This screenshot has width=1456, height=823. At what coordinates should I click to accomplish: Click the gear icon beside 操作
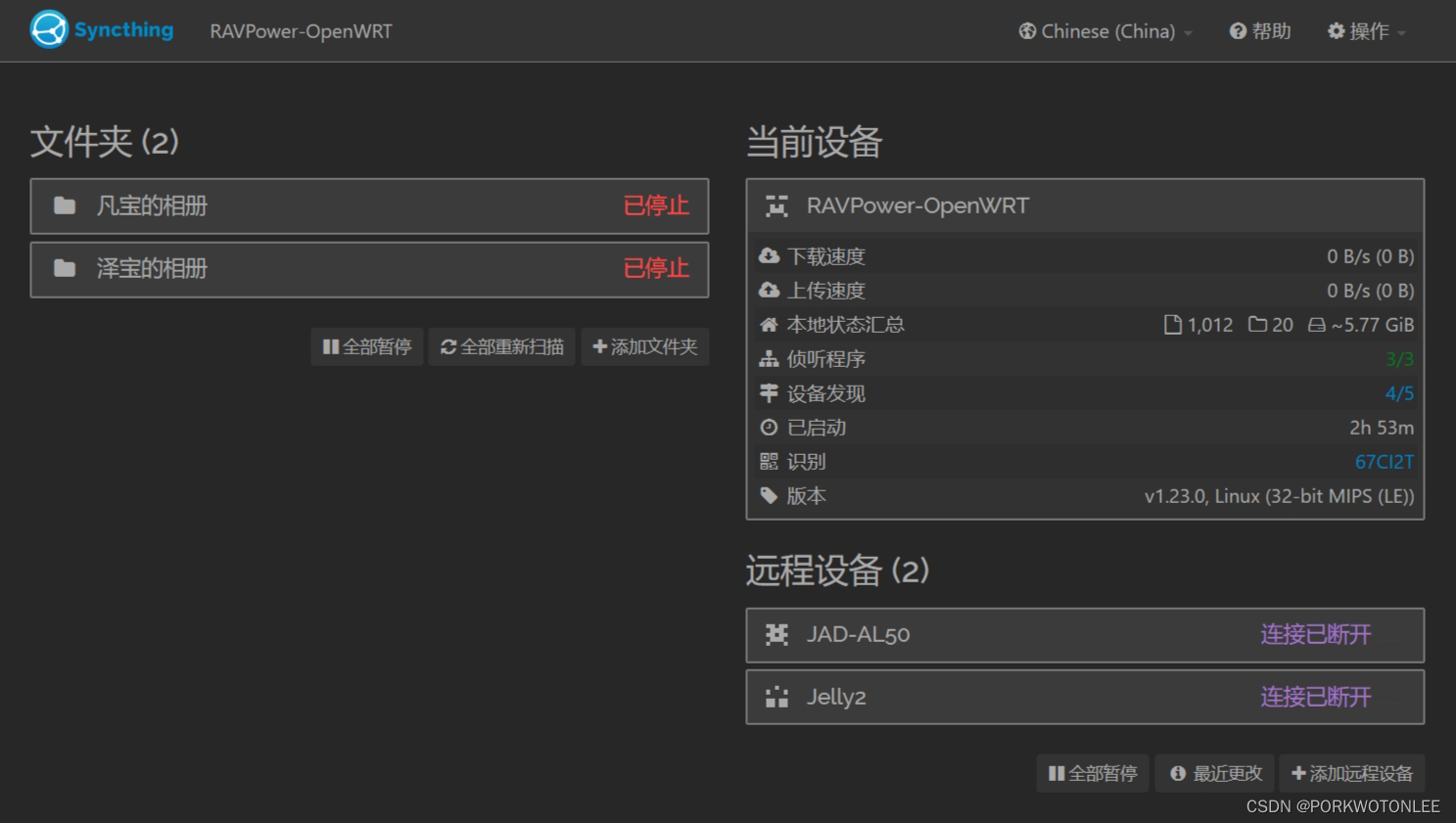pyautogui.click(x=1336, y=31)
